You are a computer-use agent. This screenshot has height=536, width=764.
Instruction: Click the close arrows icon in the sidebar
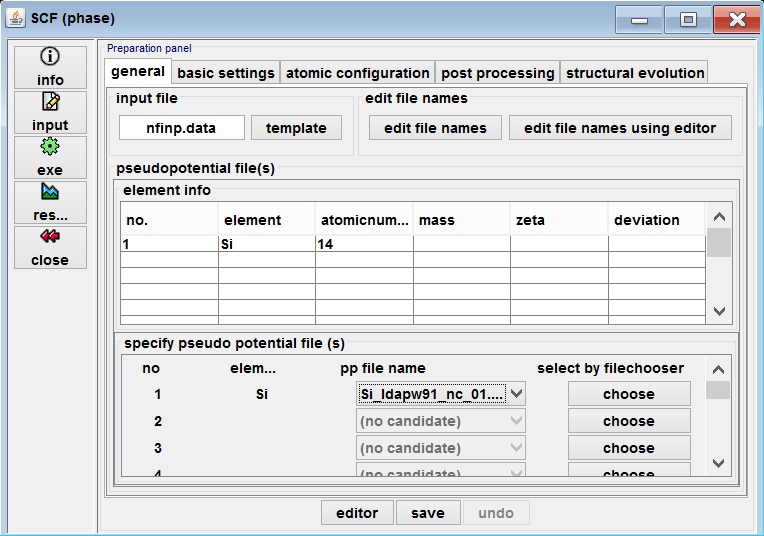pyautogui.click(x=49, y=237)
